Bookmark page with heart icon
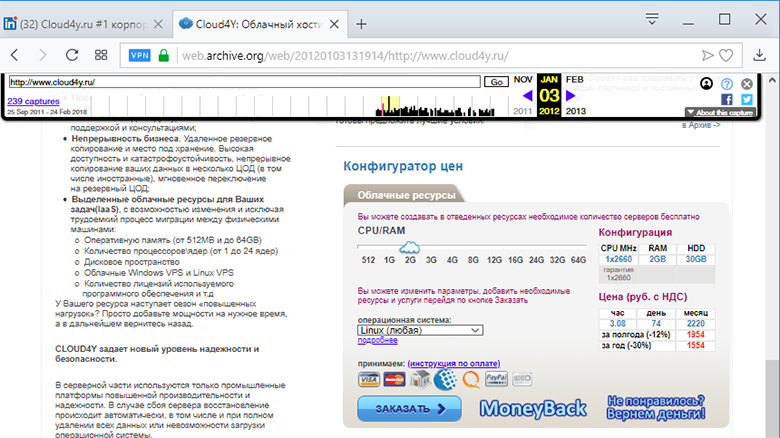The height and width of the screenshot is (438, 780). point(726,55)
